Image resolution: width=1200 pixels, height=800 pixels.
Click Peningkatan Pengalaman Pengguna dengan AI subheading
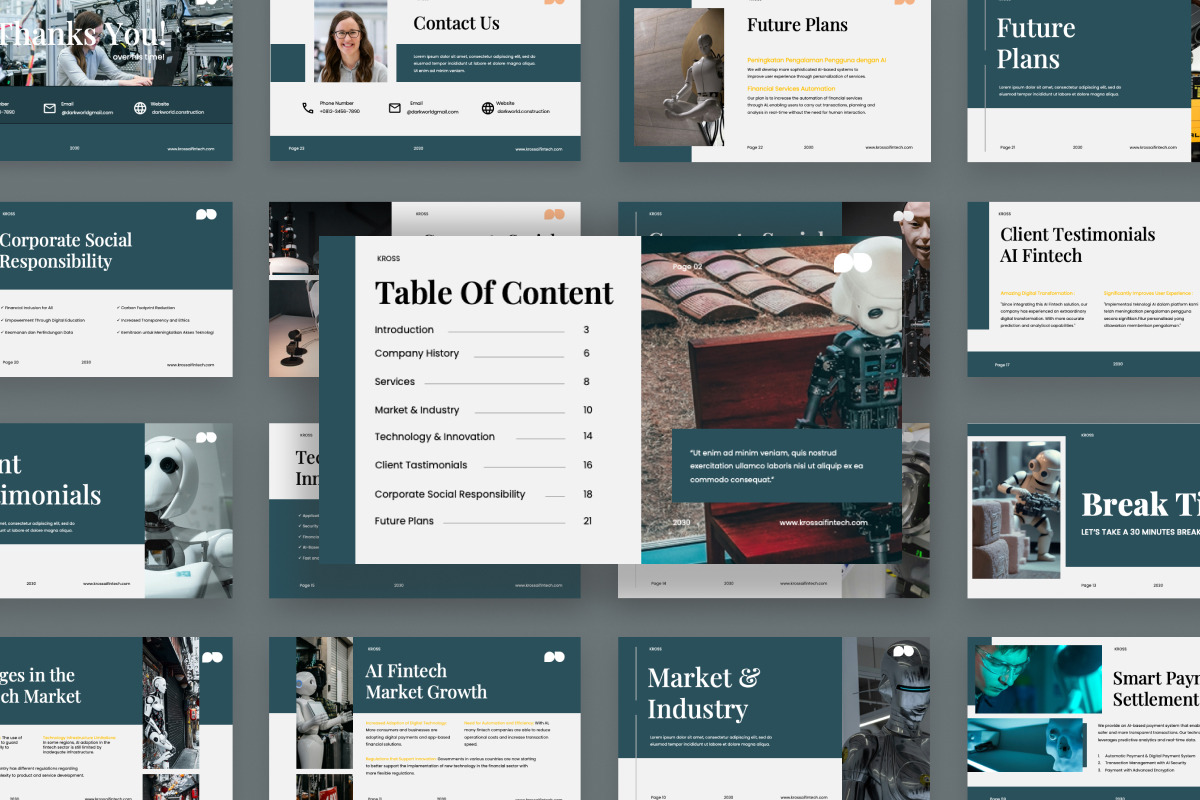point(817,60)
